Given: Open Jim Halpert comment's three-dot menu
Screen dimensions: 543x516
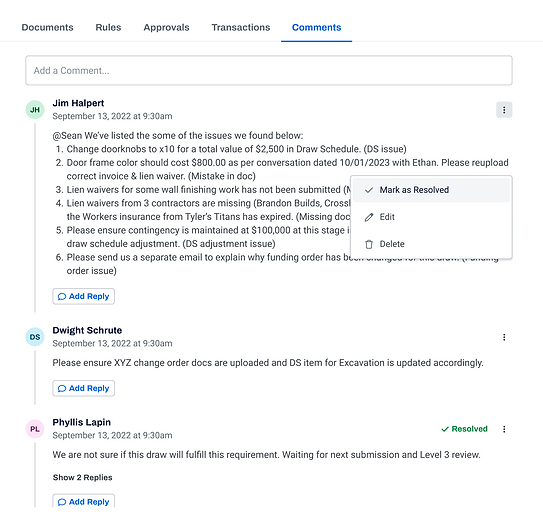Looking at the screenshot, I should [x=504, y=110].
